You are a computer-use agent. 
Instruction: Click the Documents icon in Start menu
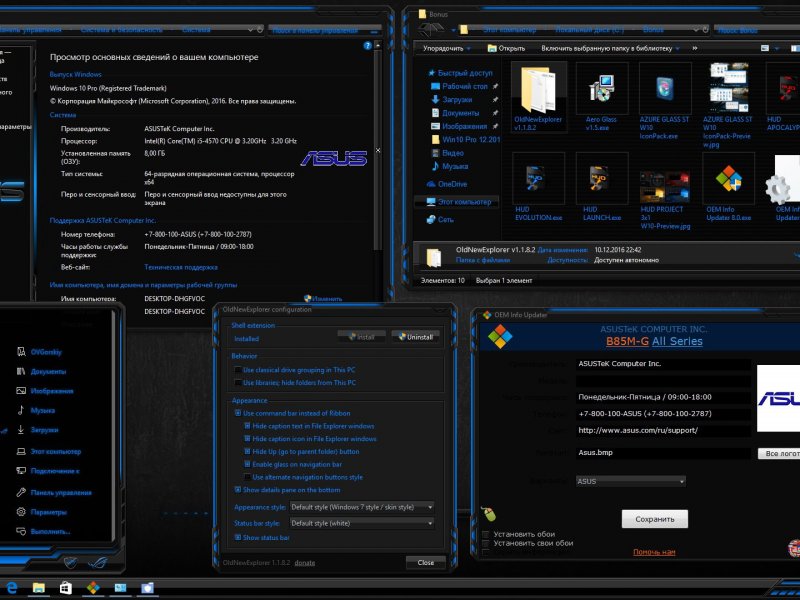[21, 371]
